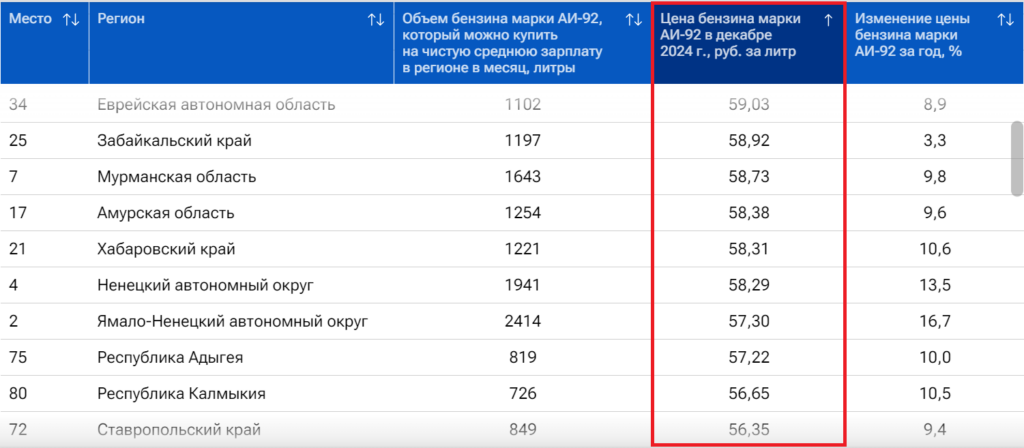This screenshot has width=1024, height=448.
Task: Click yearly change value 9,6
Action: [935, 213]
